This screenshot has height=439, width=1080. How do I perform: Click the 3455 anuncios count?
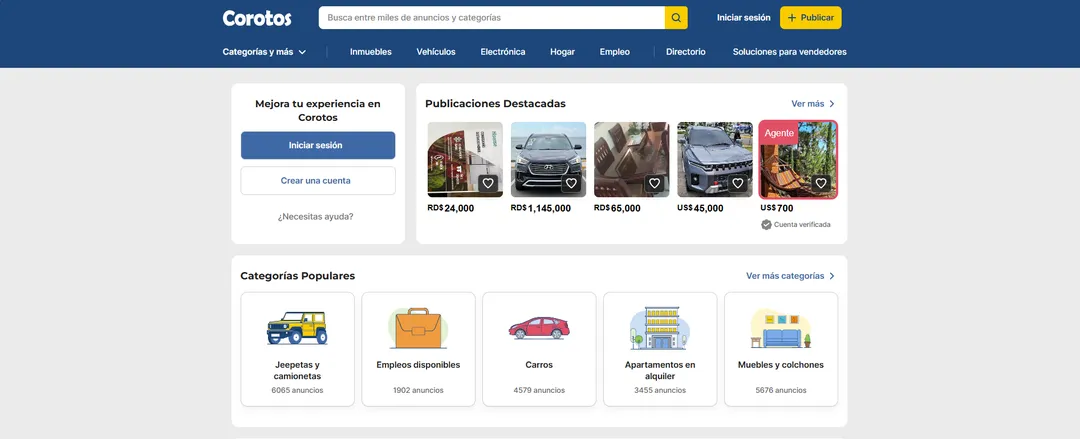660,390
